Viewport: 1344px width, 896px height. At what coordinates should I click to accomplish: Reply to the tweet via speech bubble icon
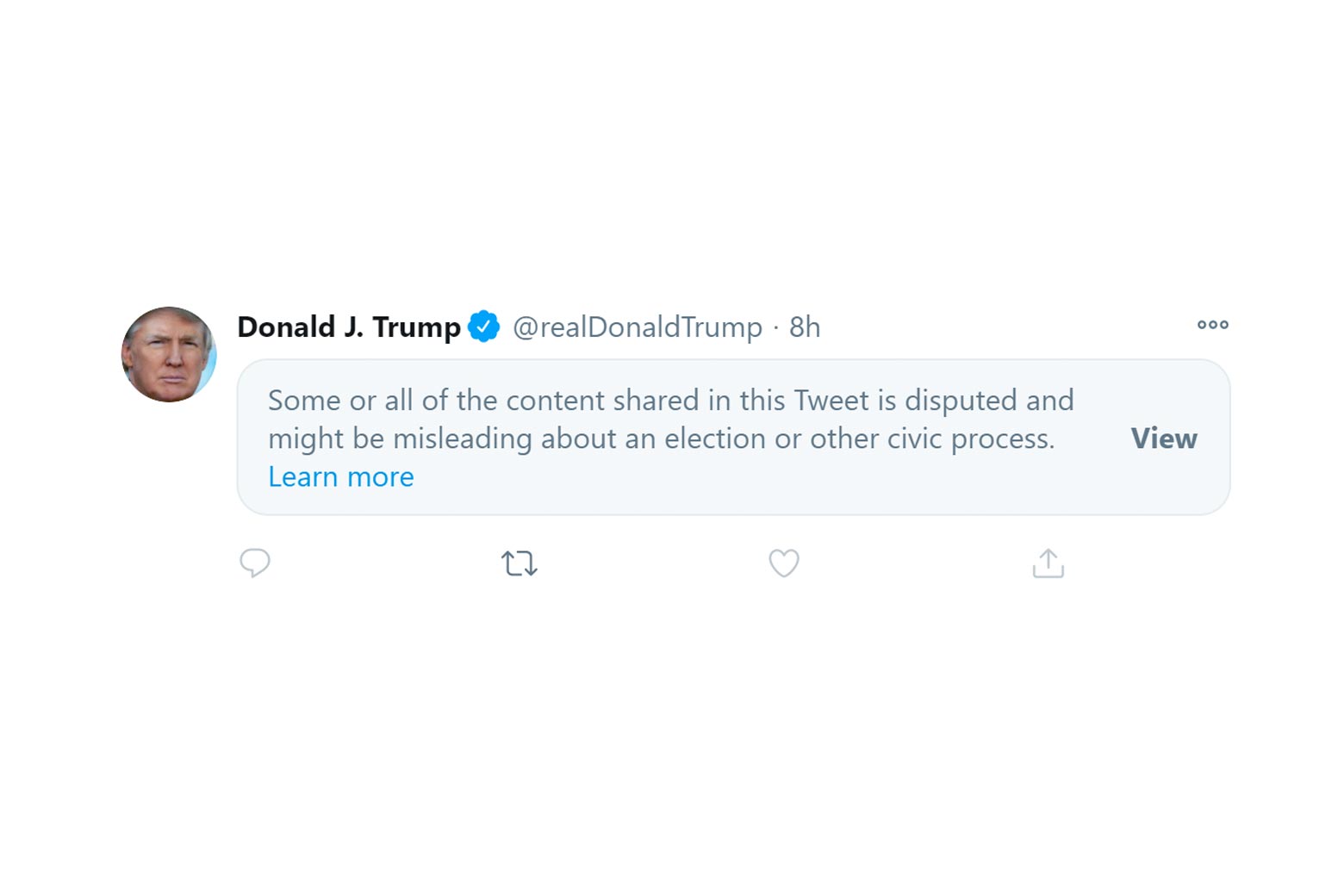[255, 563]
